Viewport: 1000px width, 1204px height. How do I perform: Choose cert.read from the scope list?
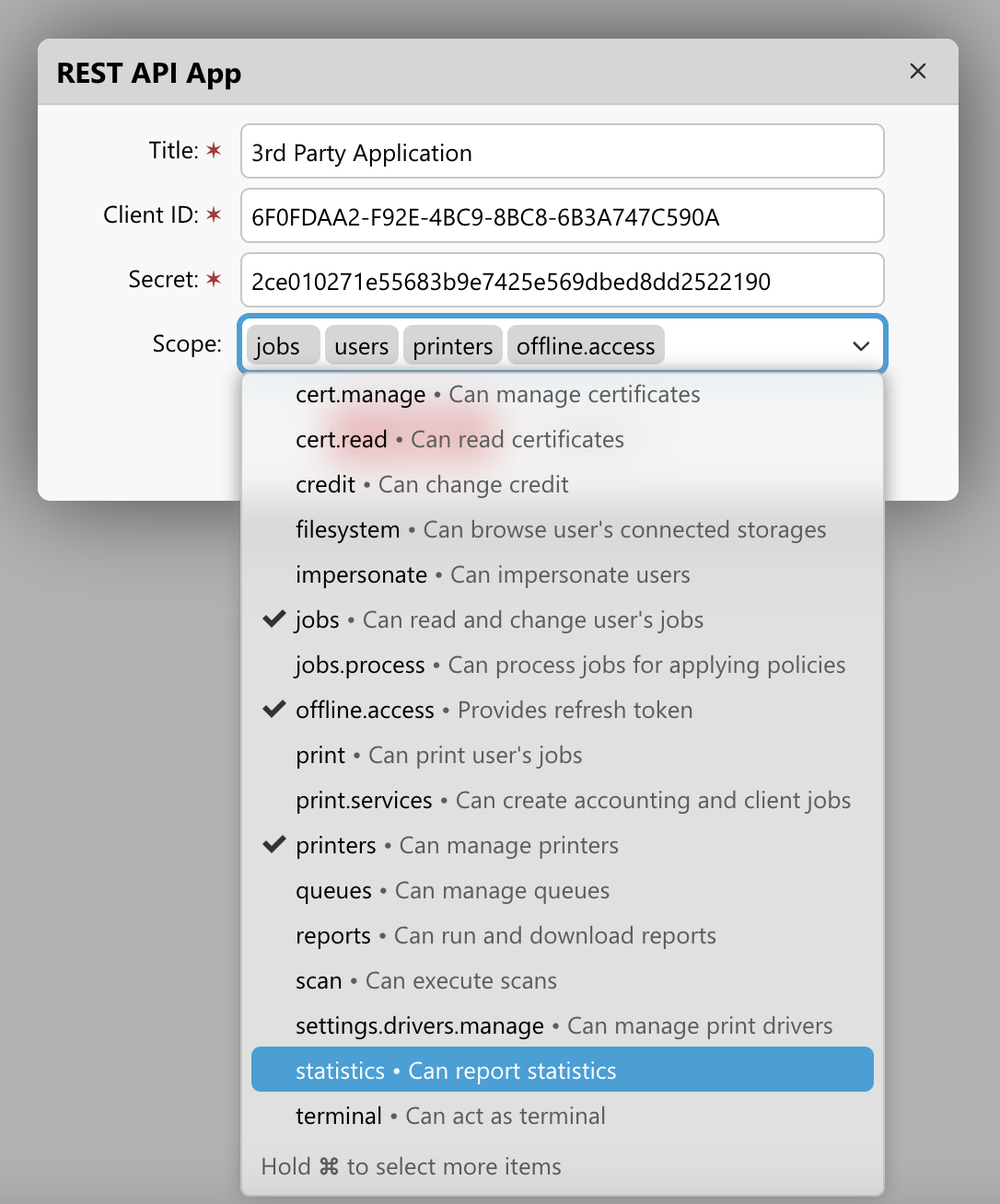(x=459, y=439)
